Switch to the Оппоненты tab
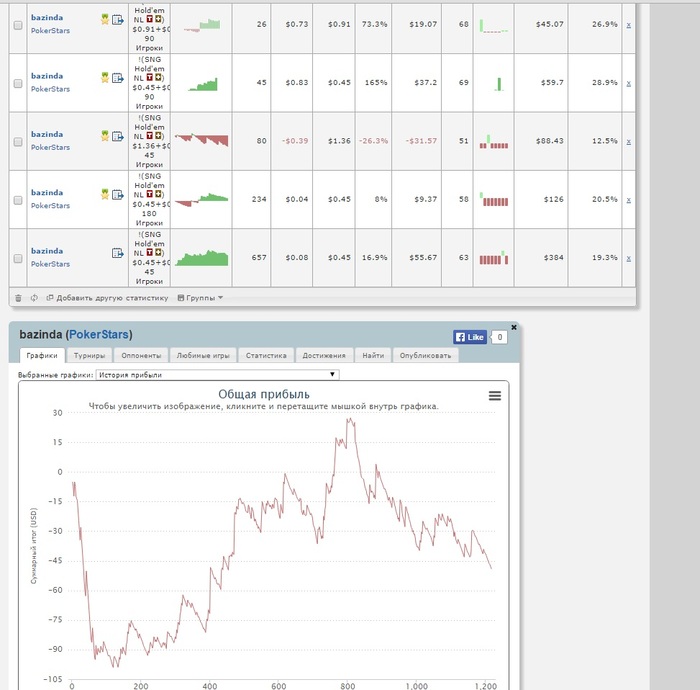Image resolution: width=700 pixels, height=690 pixels. [x=141, y=355]
